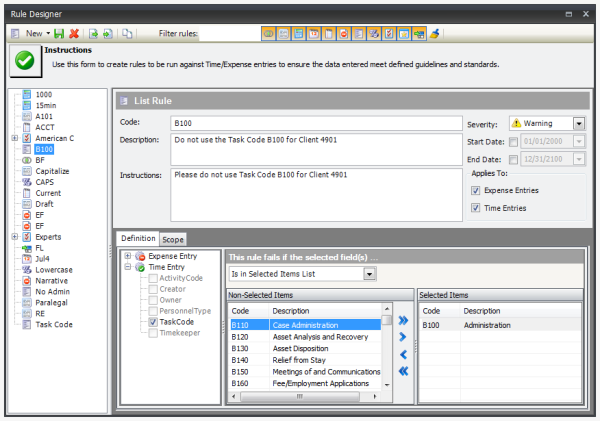Open the Severity dropdown
Screen dimensions: 600x421
point(579,124)
